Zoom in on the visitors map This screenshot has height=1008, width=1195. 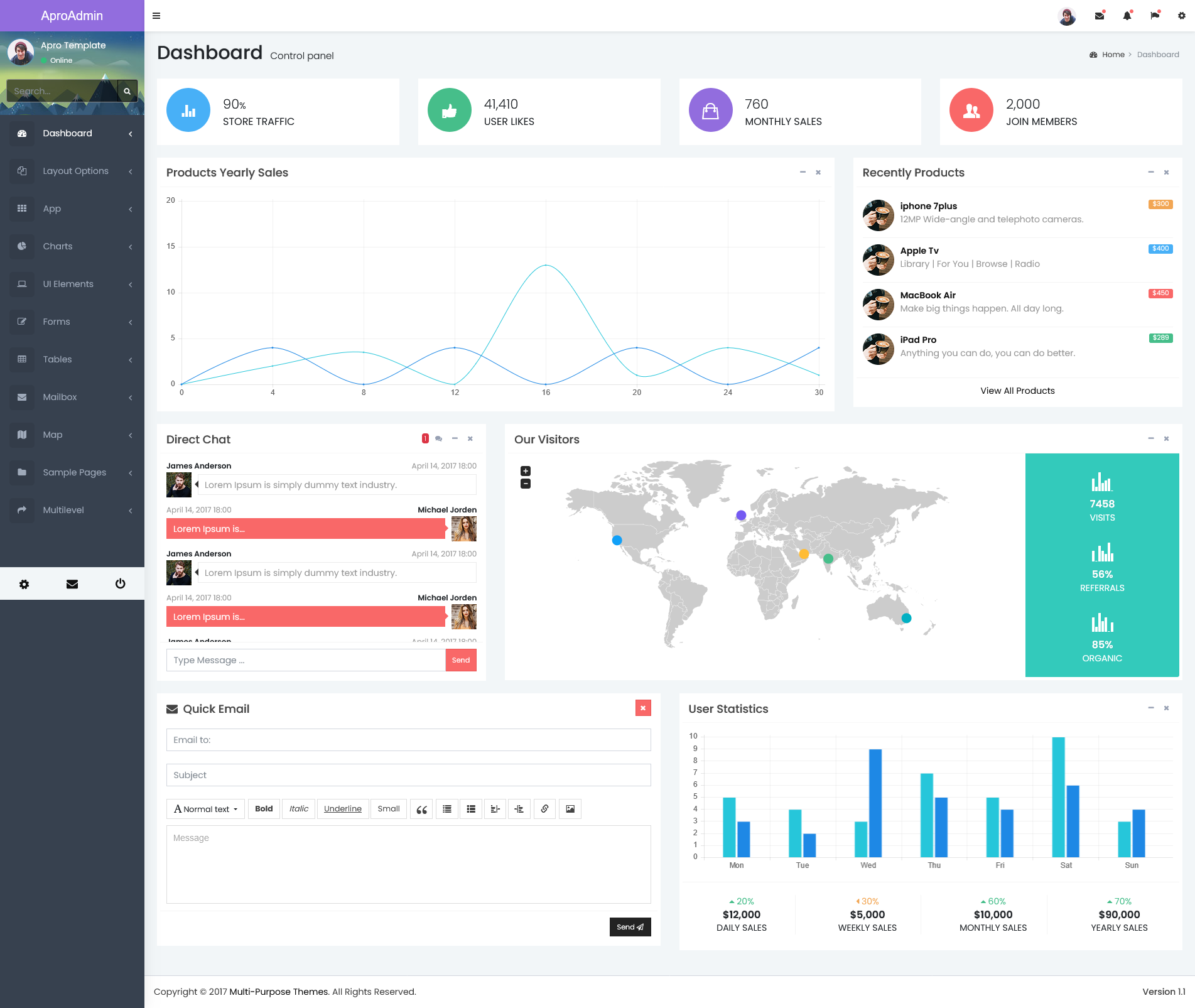pos(526,471)
